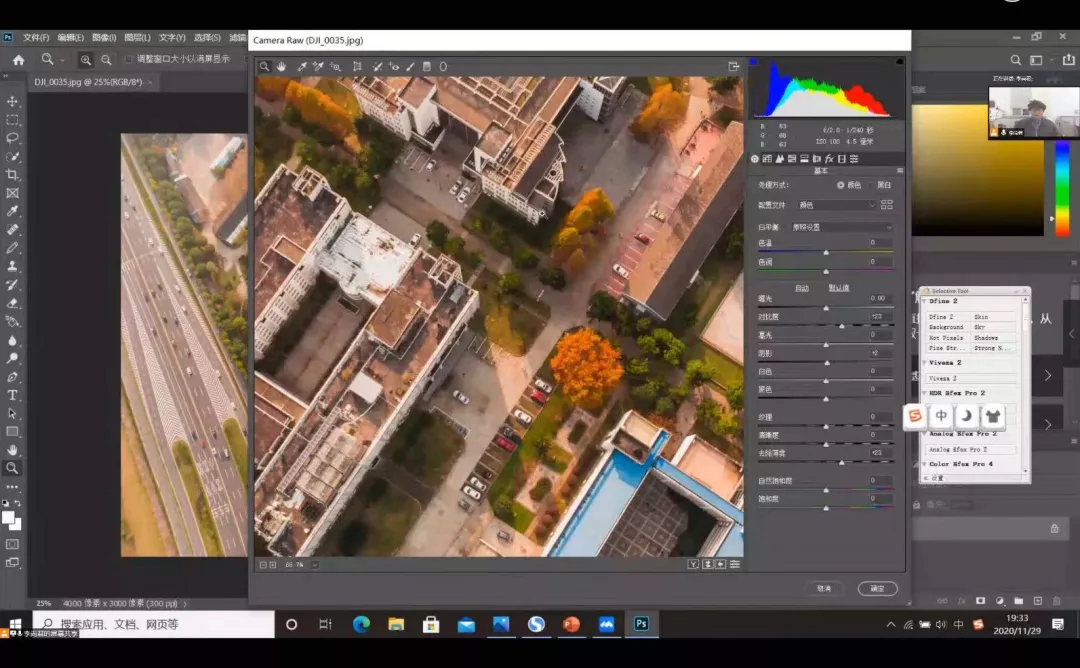Click the 确定 button in Camera Raw
This screenshot has height=668, width=1080.
pyautogui.click(x=877, y=589)
